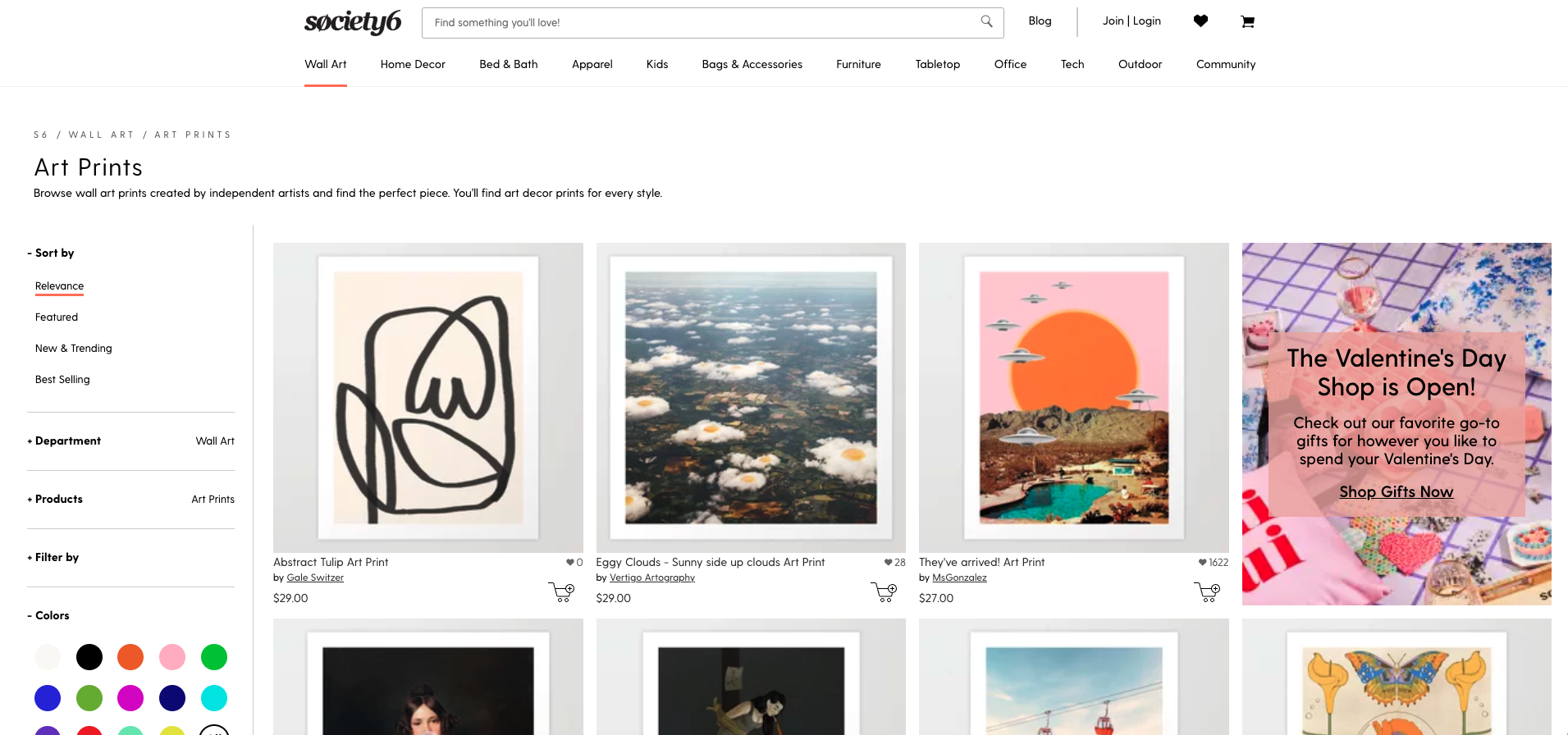Open the Tabletop menu
Screen dimensions: 1568x735
(x=938, y=65)
